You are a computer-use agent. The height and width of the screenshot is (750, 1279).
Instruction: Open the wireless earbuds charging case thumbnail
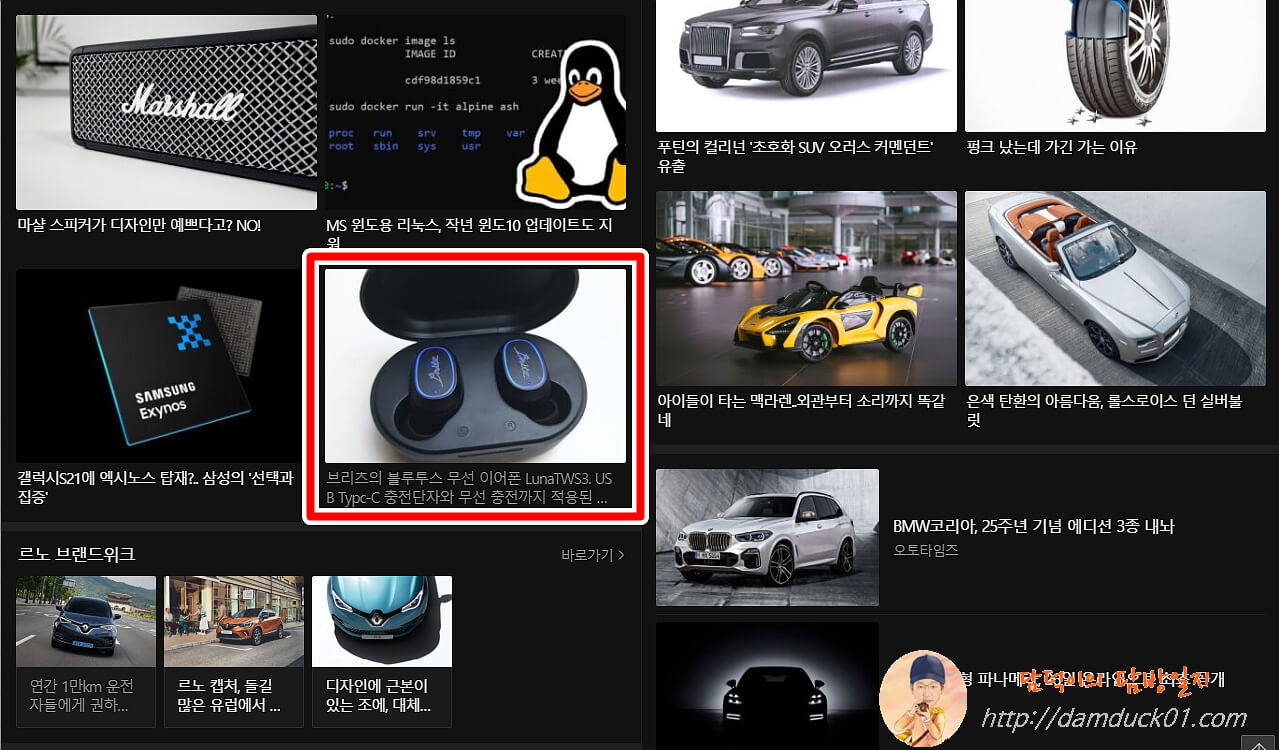[476, 366]
